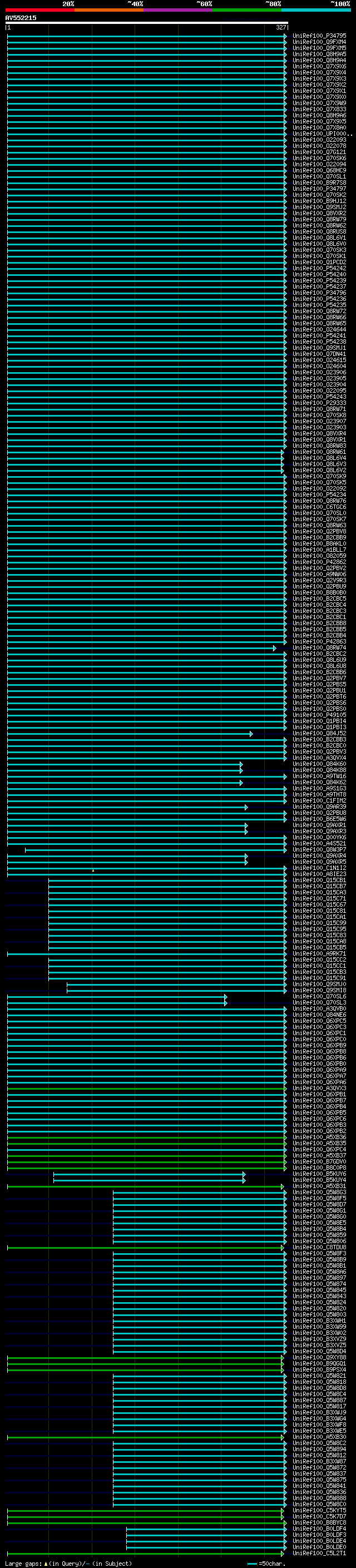Click hit label UniRef100_B9PSX4

pyautogui.click(x=319, y=1369)
